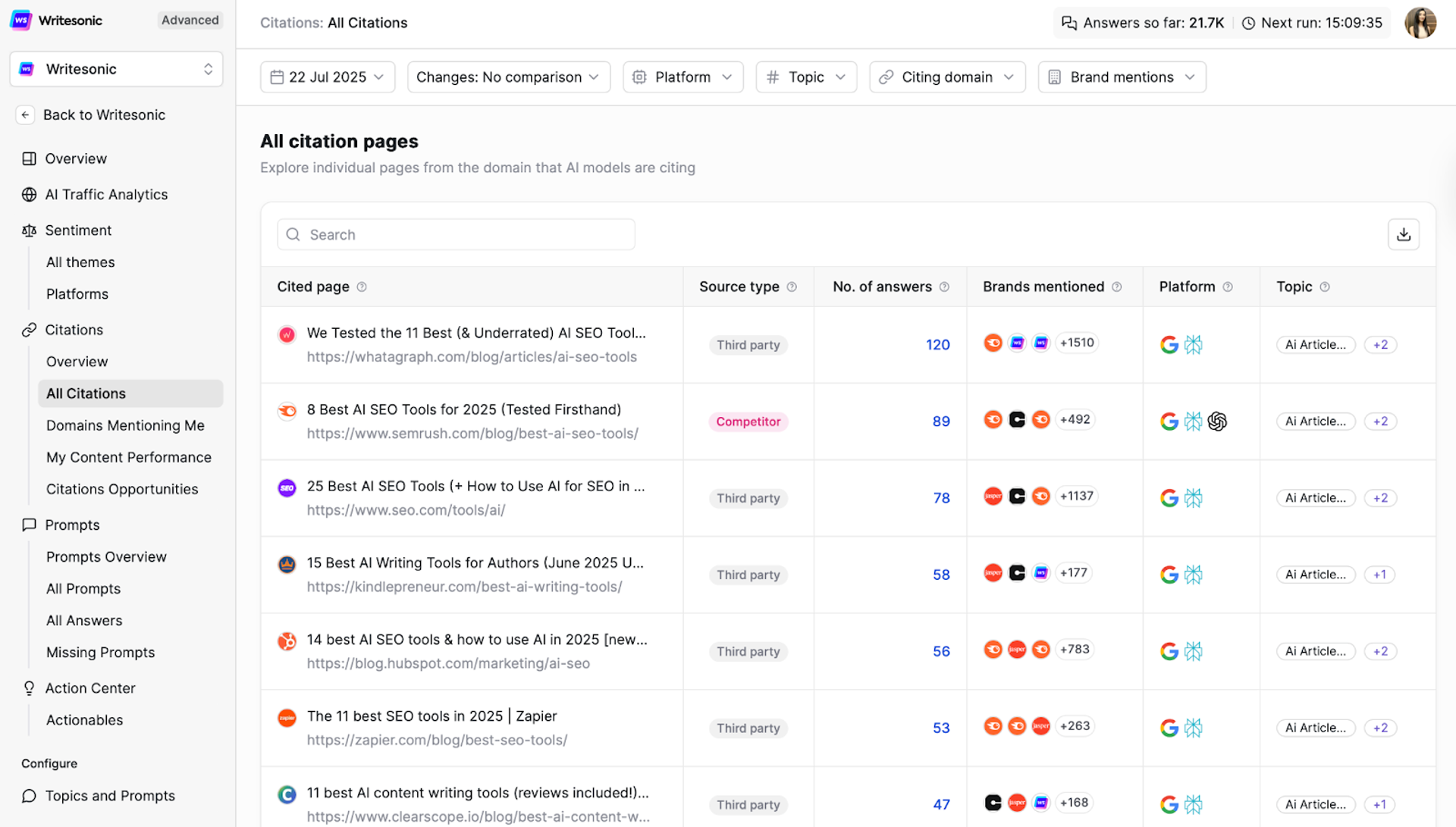Image resolution: width=1456 pixels, height=827 pixels.
Task: Click the whatagraph favicon in the first row
Action: click(x=287, y=334)
